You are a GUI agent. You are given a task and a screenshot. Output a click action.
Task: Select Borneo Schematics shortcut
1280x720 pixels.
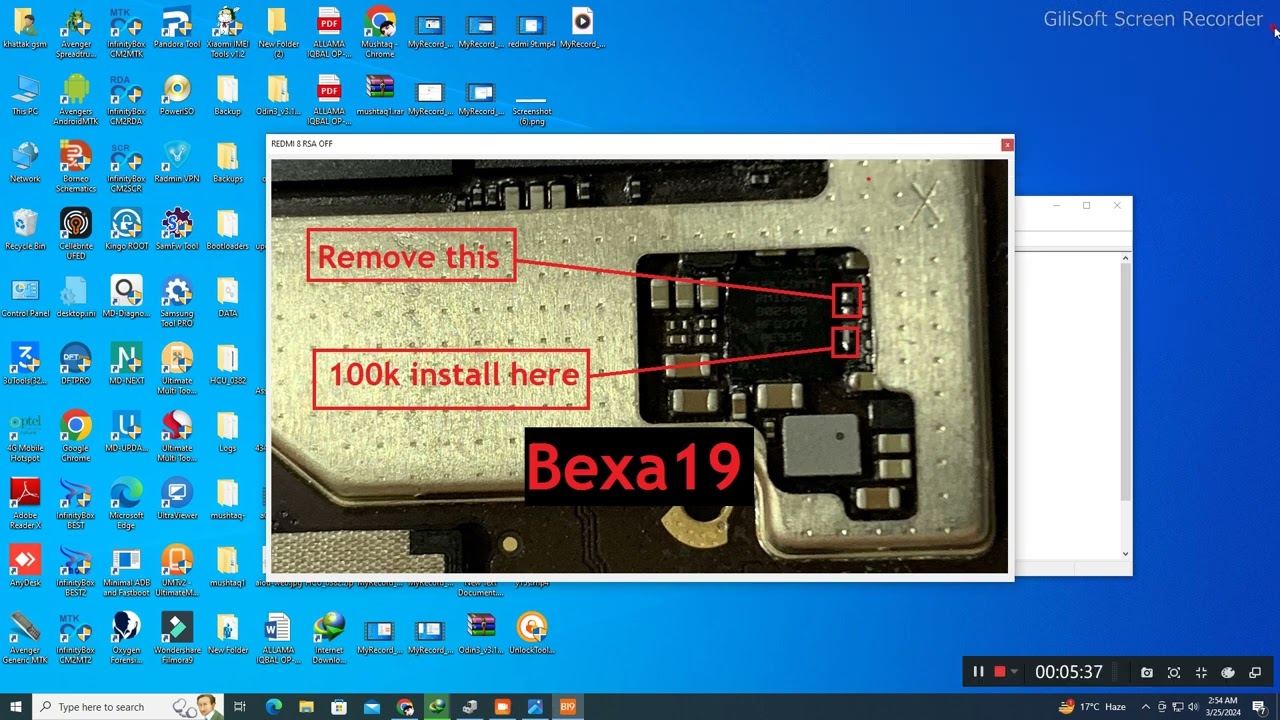[76, 167]
